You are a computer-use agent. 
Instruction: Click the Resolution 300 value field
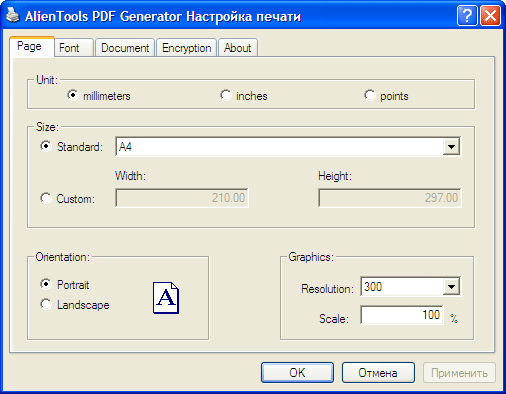(402, 287)
